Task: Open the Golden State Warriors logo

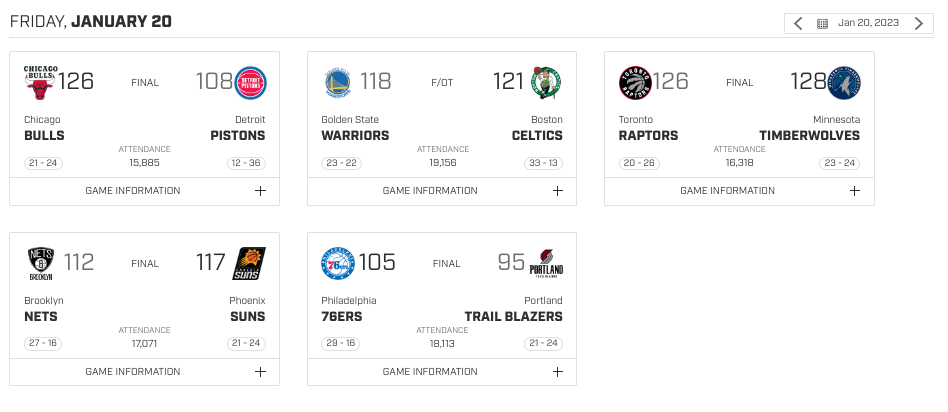Action: pyautogui.click(x=337, y=83)
